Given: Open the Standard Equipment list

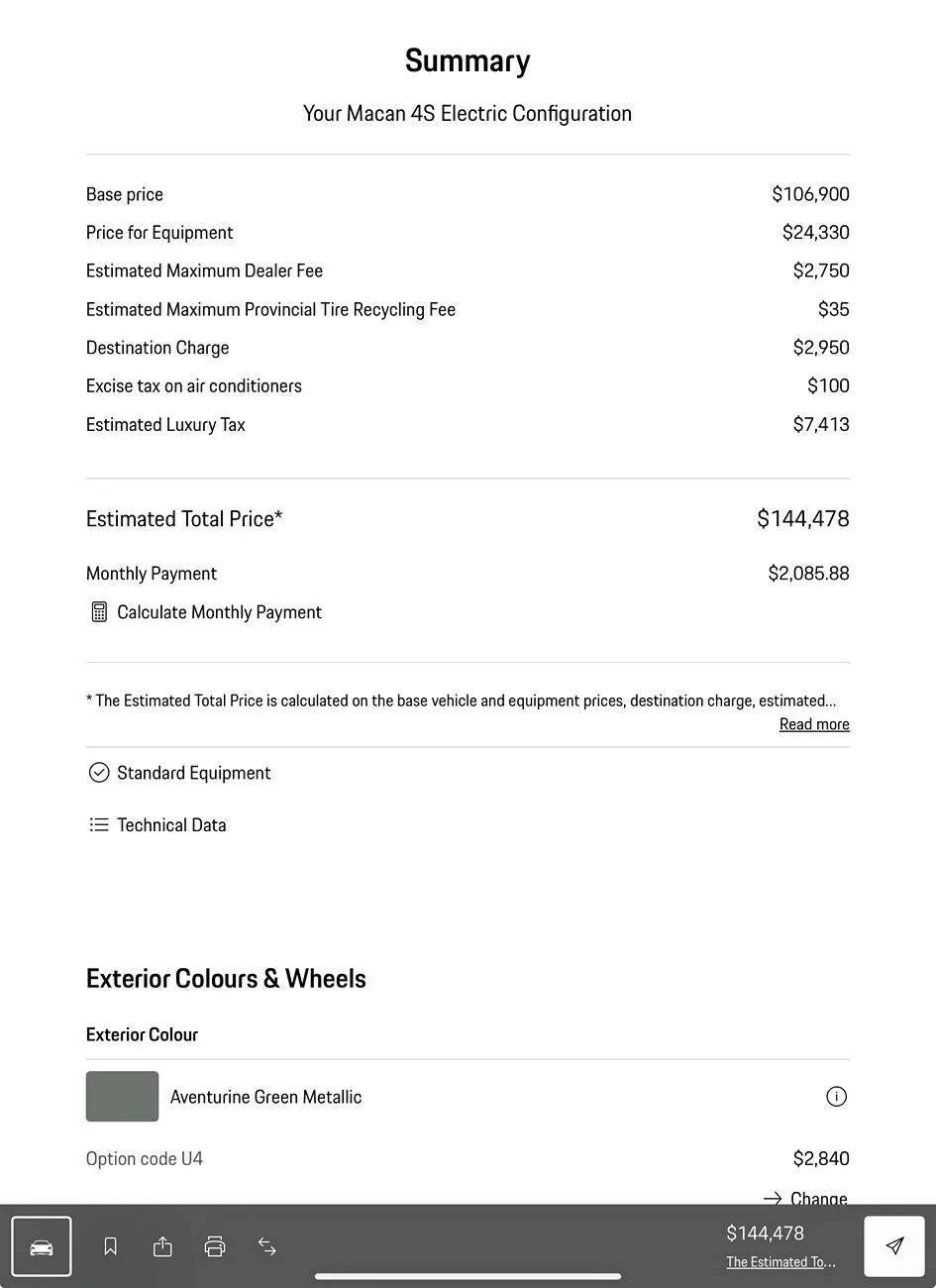Looking at the screenshot, I should [x=193, y=773].
